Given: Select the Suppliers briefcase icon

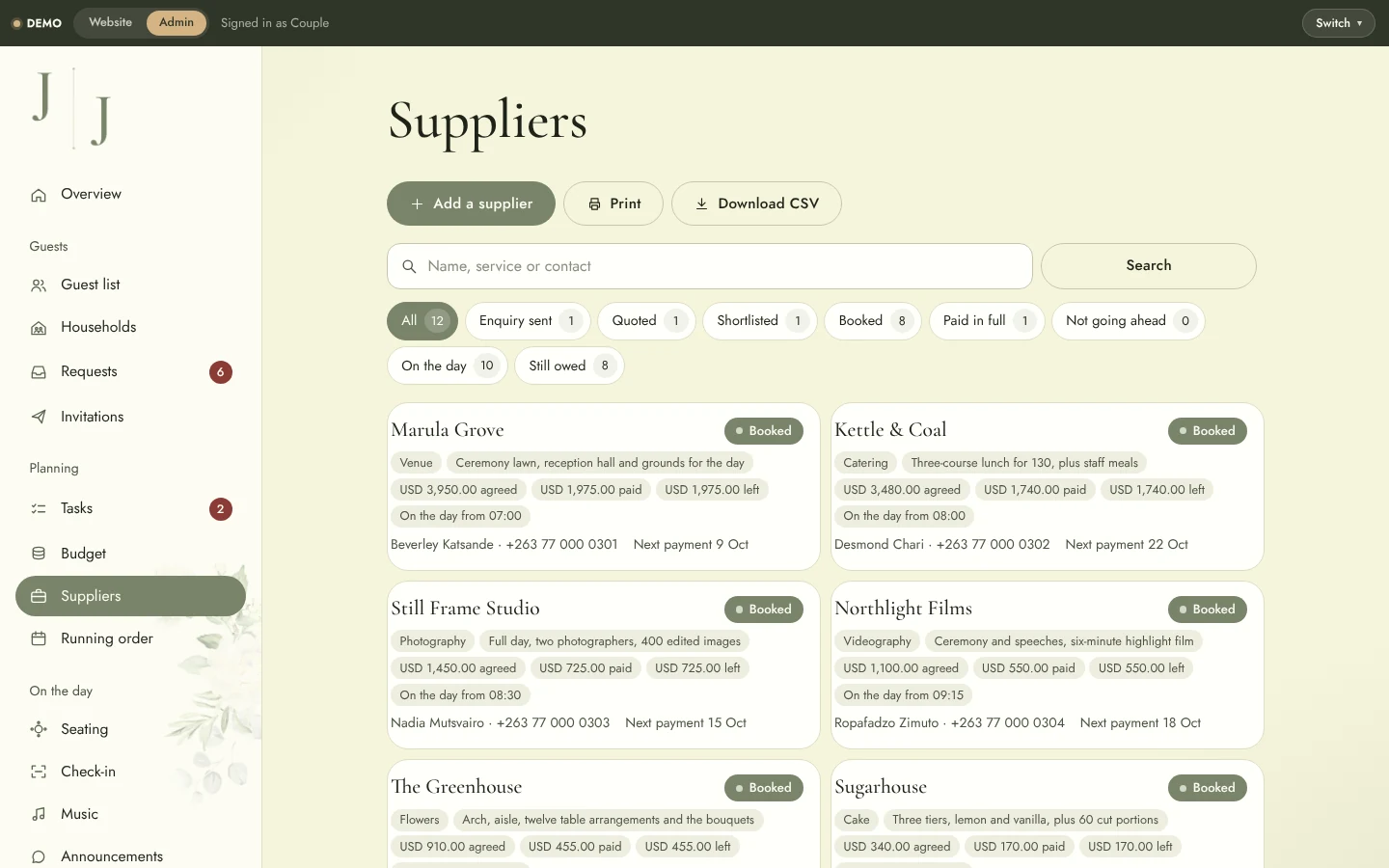Looking at the screenshot, I should [39, 596].
